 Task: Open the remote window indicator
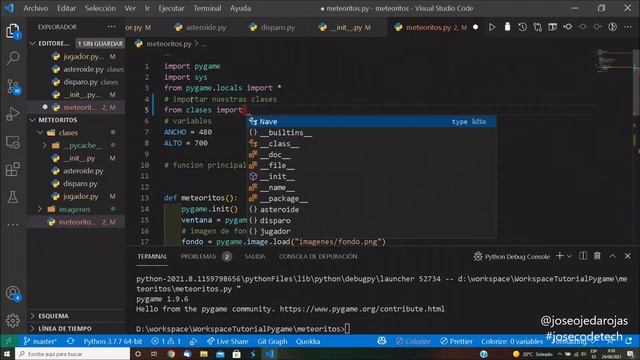pyautogui.click(x=8, y=341)
